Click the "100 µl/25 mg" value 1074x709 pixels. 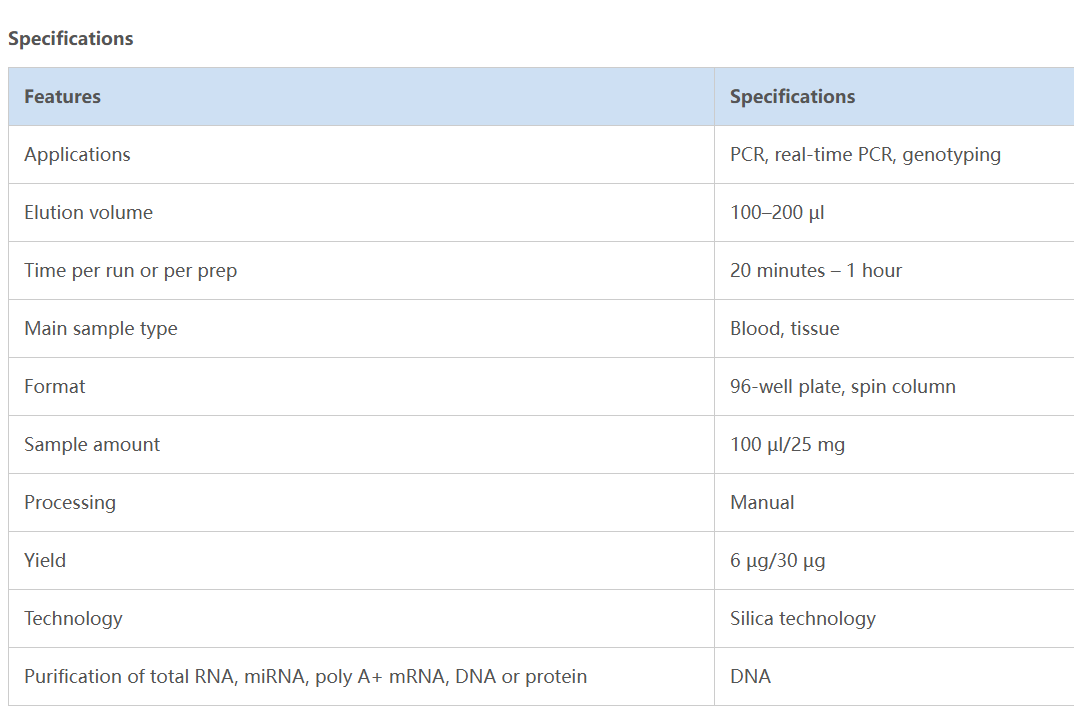pos(787,445)
